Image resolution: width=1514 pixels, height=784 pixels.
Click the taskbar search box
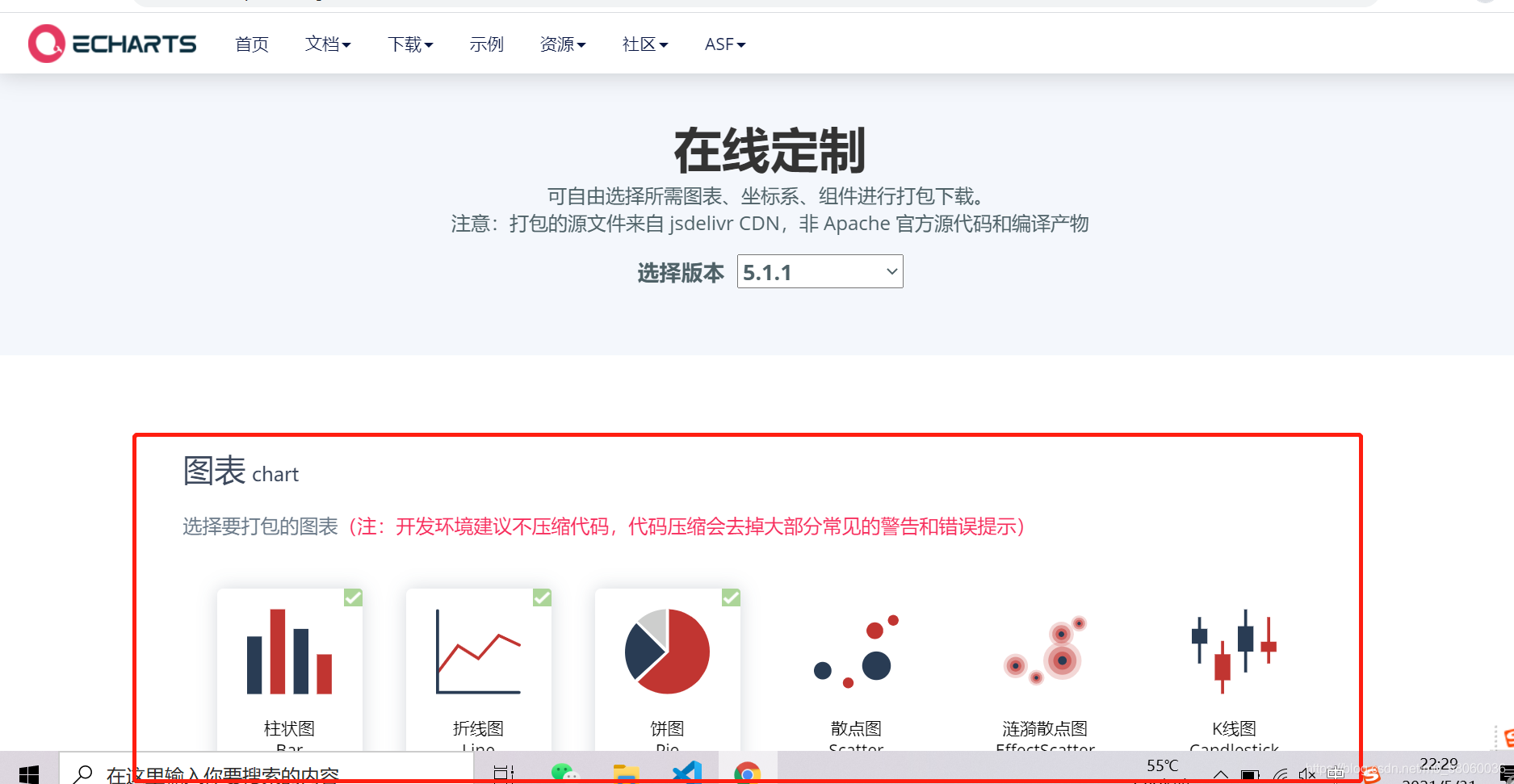[x=266, y=769]
